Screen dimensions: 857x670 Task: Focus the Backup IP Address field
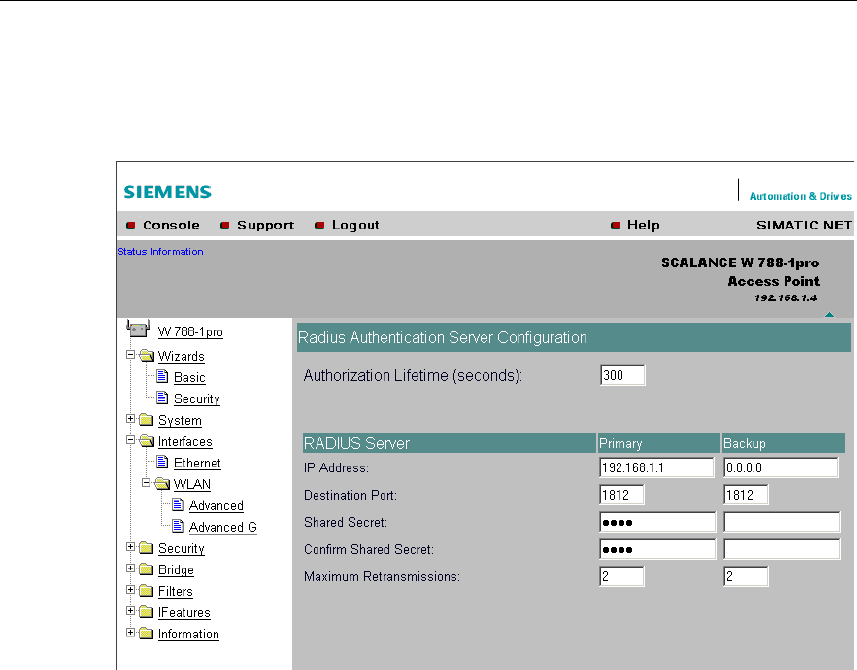781,467
